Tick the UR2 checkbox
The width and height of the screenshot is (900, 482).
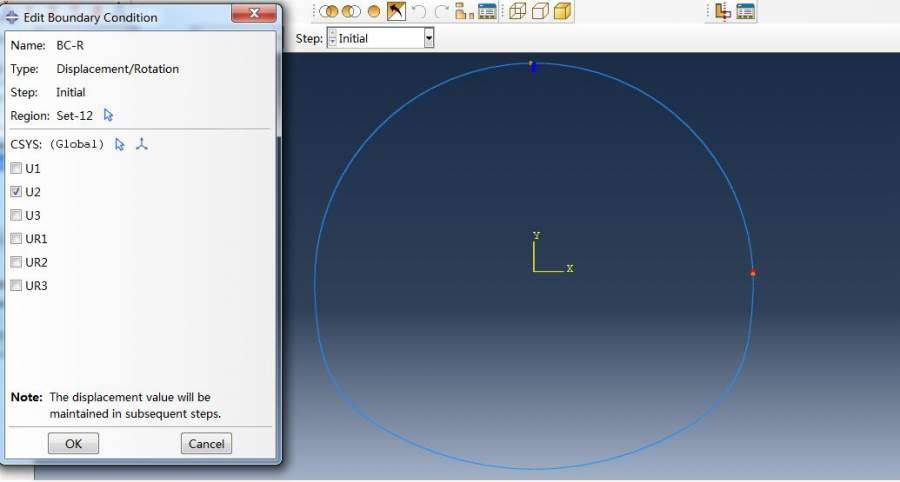[x=16, y=262]
